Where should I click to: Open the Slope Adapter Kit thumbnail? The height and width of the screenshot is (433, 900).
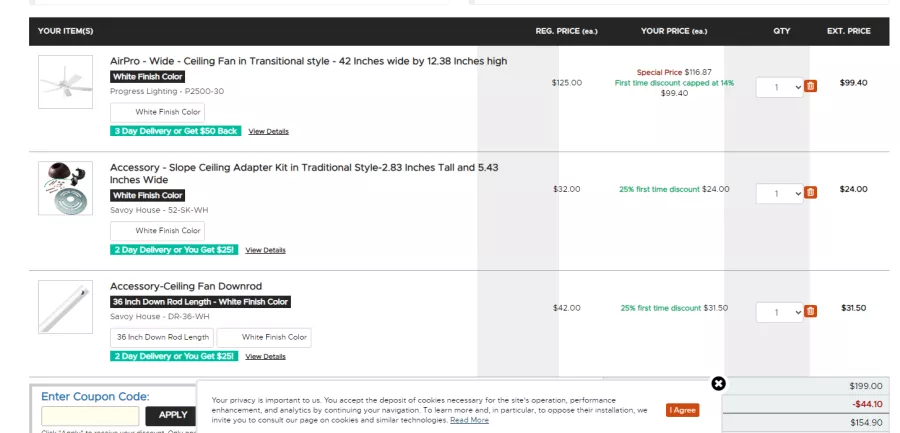(65, 188)
